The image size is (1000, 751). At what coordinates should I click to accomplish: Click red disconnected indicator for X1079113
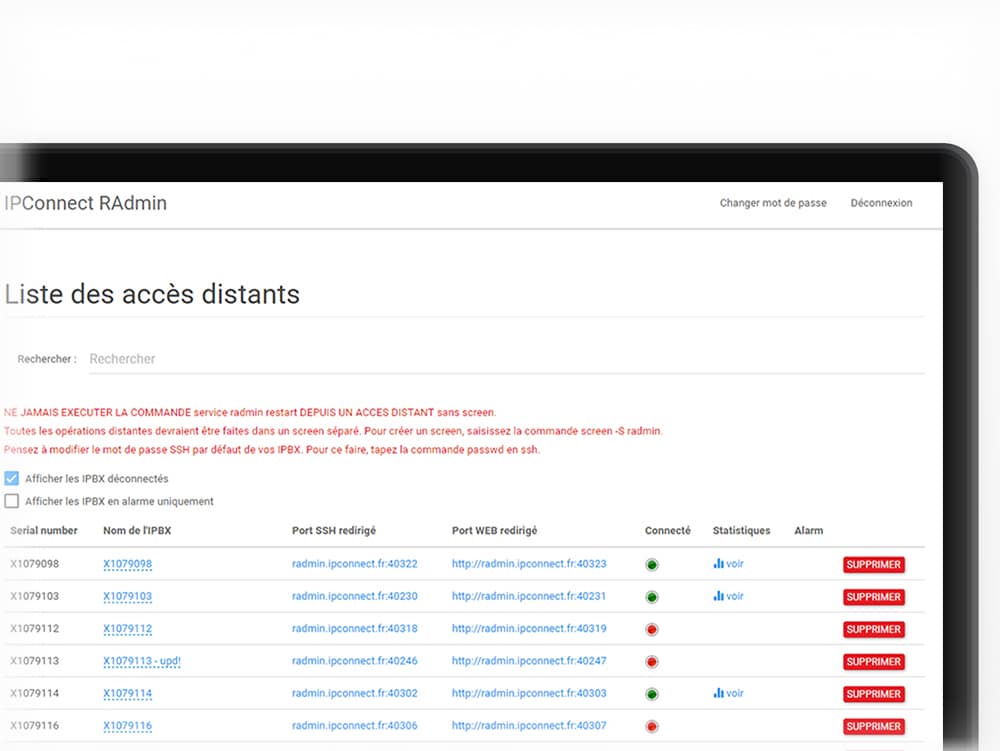[652, 662]
